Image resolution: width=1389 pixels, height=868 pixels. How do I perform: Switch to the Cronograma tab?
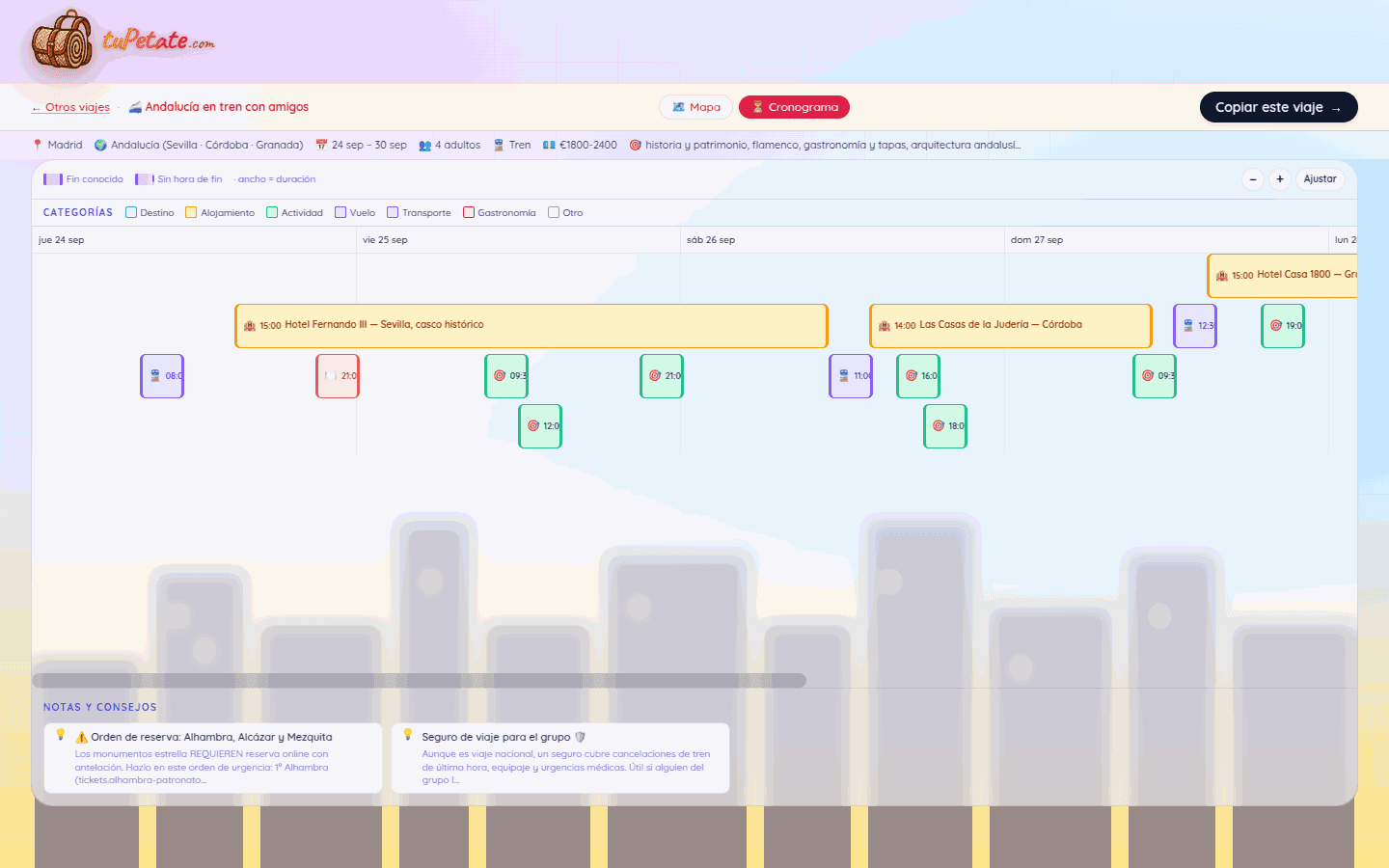tap(794, 107)
